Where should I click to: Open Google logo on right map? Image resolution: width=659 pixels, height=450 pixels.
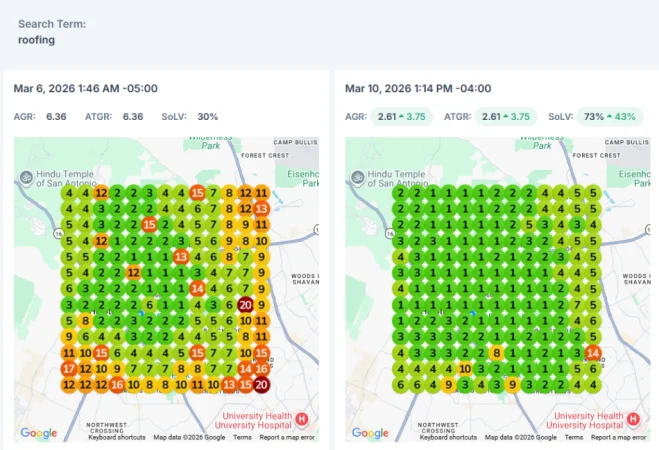(370, 433)
